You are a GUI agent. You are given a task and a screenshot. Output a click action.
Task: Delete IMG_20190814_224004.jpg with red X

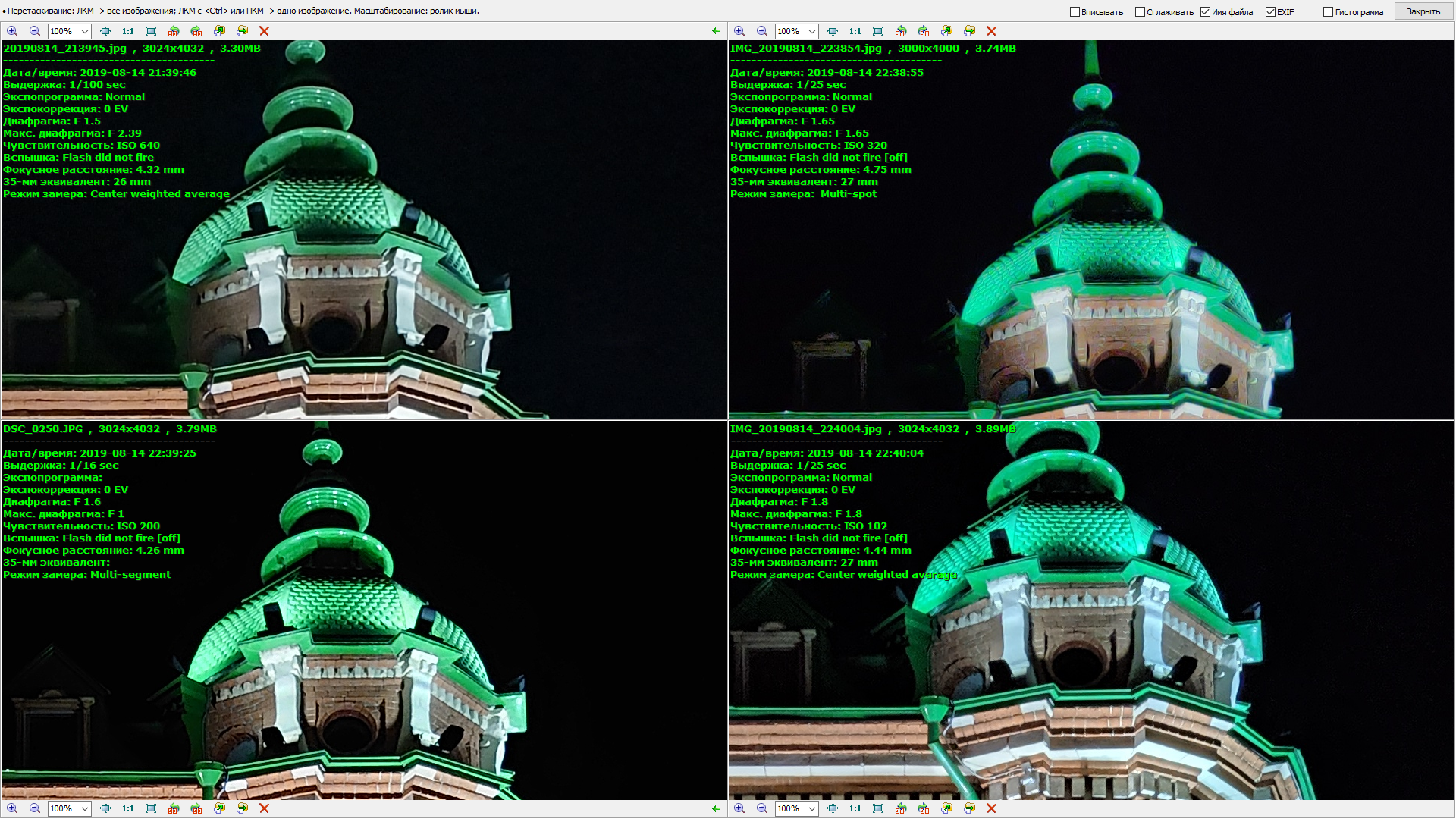pos(991,808)
